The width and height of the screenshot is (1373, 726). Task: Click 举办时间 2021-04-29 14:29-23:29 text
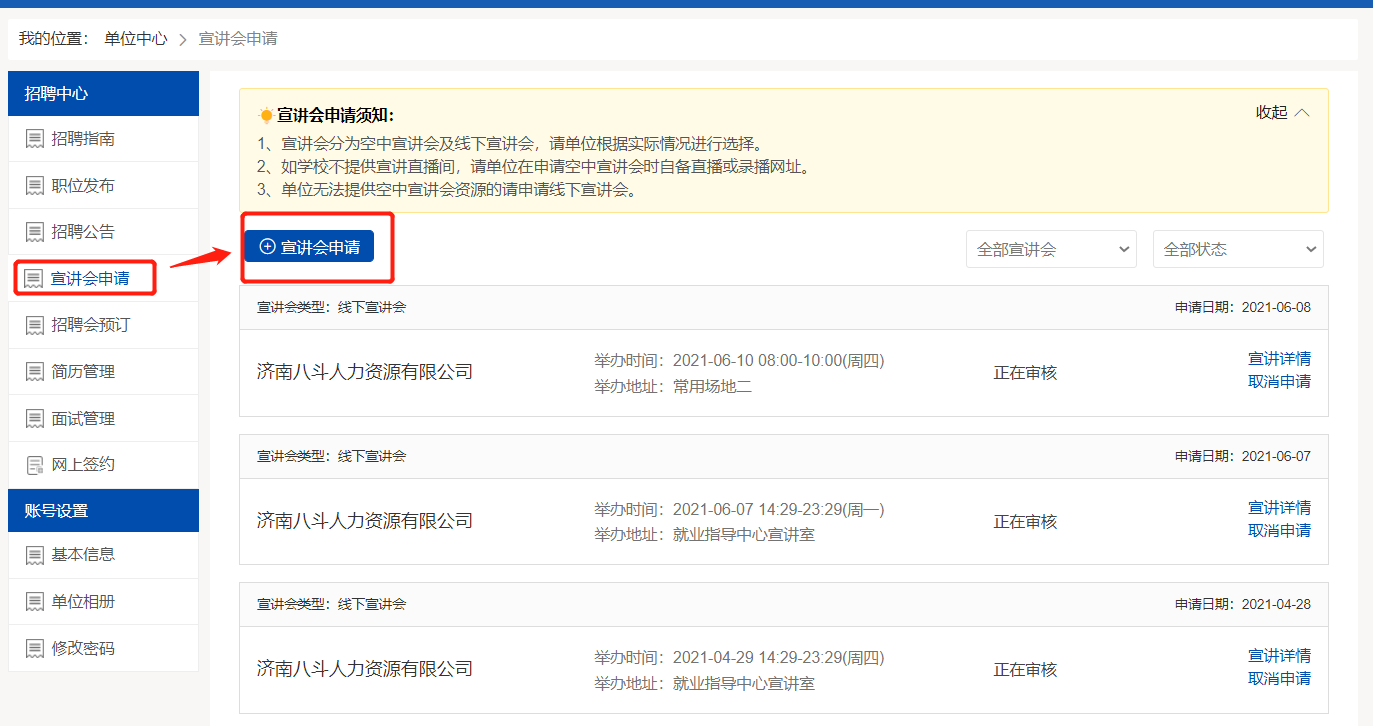[x=739, y=658]
